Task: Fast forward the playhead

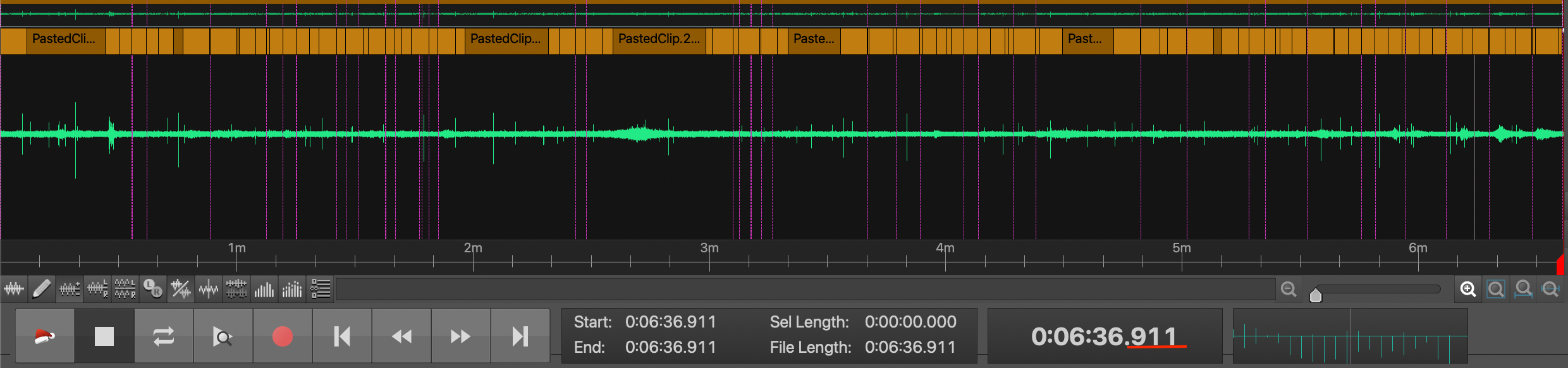Action: 461,336
